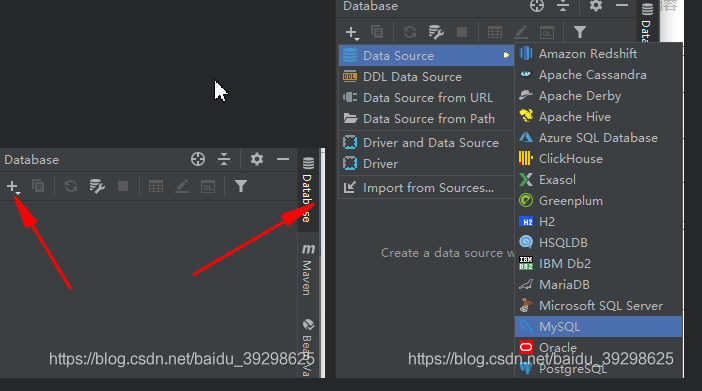Click table editor icon in left Database panel

(x=156, y=186)
